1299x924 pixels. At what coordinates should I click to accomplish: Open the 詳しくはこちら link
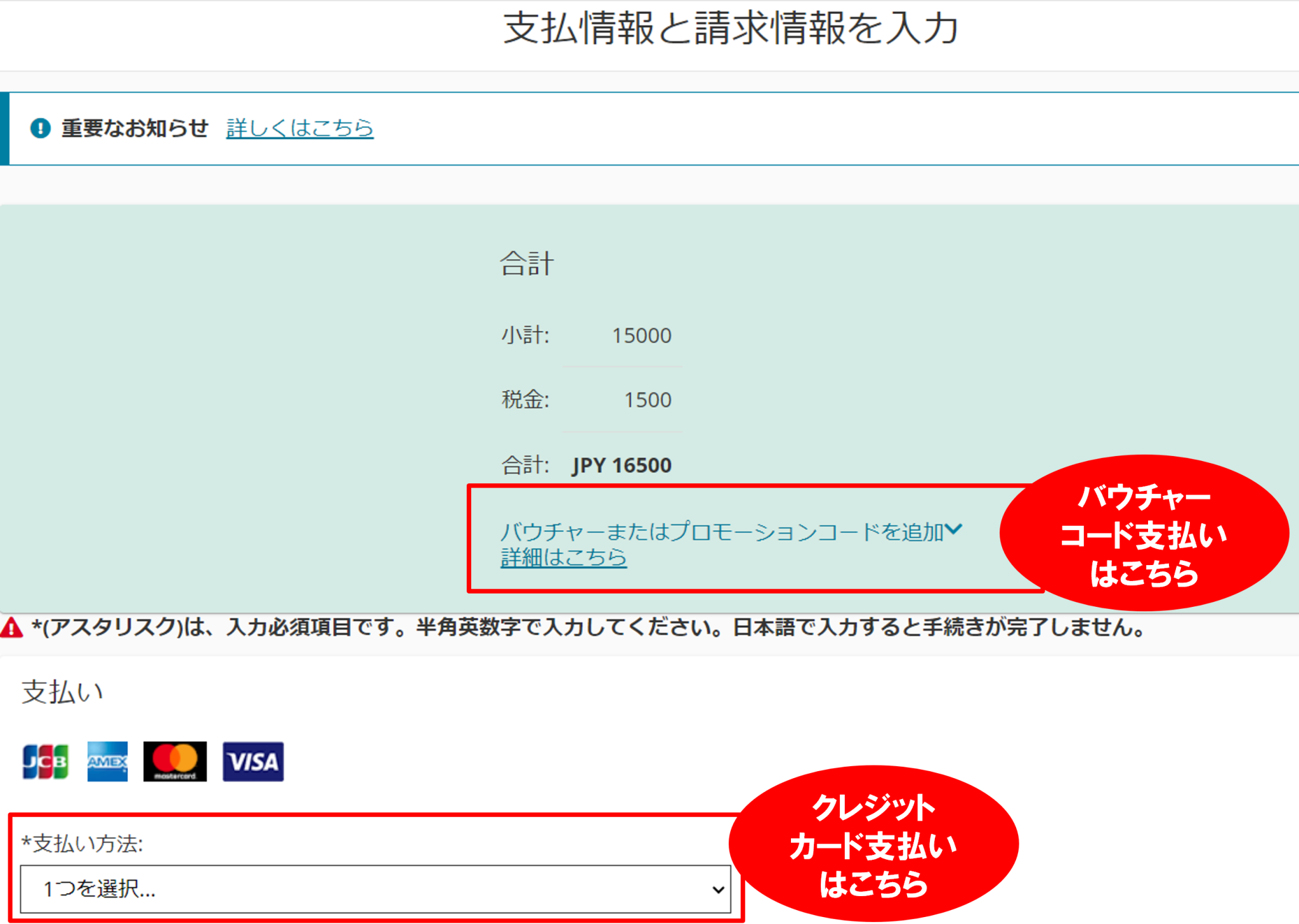(x=299, y=128)
